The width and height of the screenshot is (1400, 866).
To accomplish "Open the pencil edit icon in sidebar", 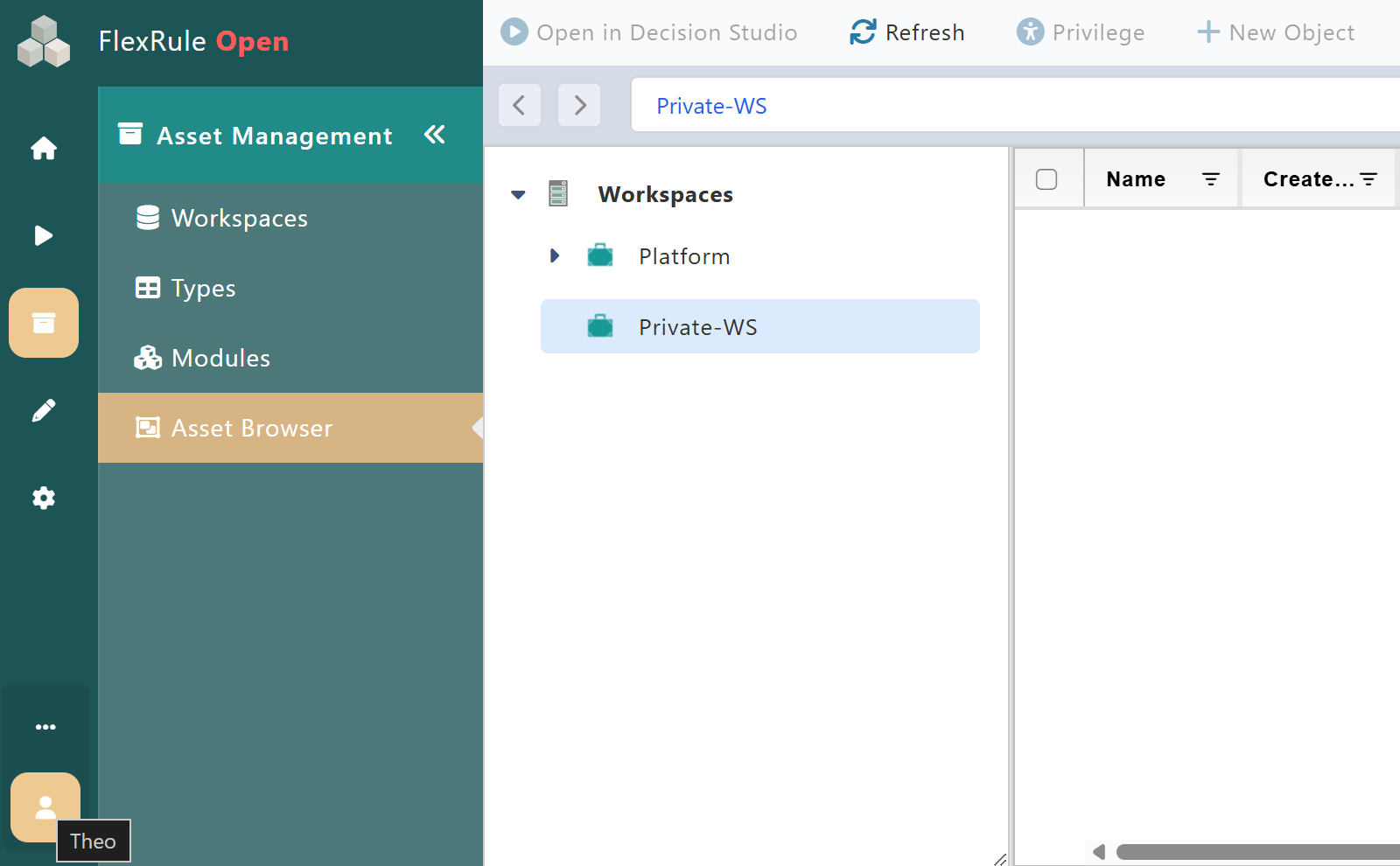I will click(44, 410).
